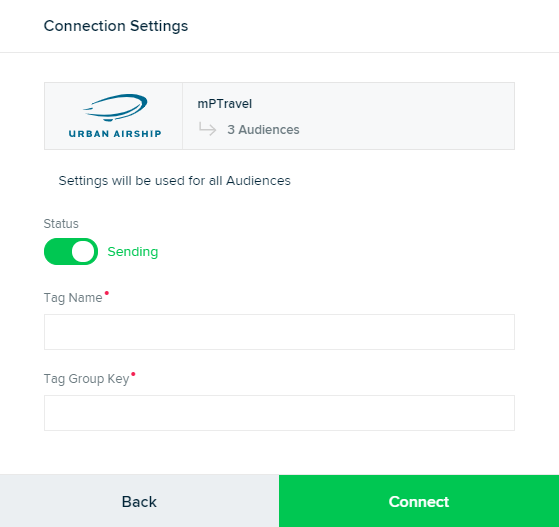This screenshot has width=559, height=527.
Task: Click the white knob of the Status toggle
Action: click(83, 251)
